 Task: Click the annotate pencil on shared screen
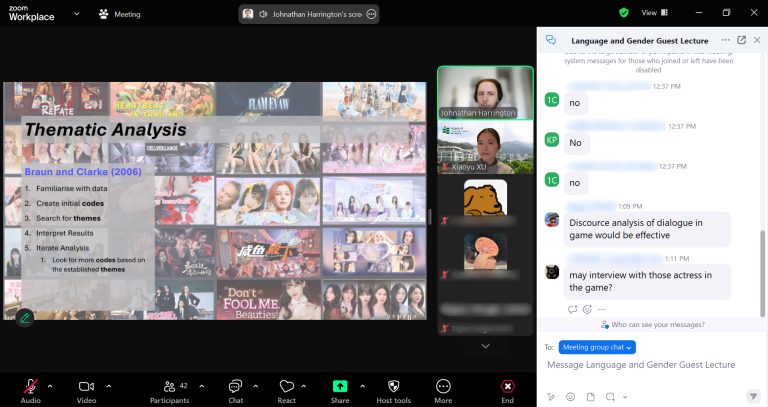click(x=24, y=318)
